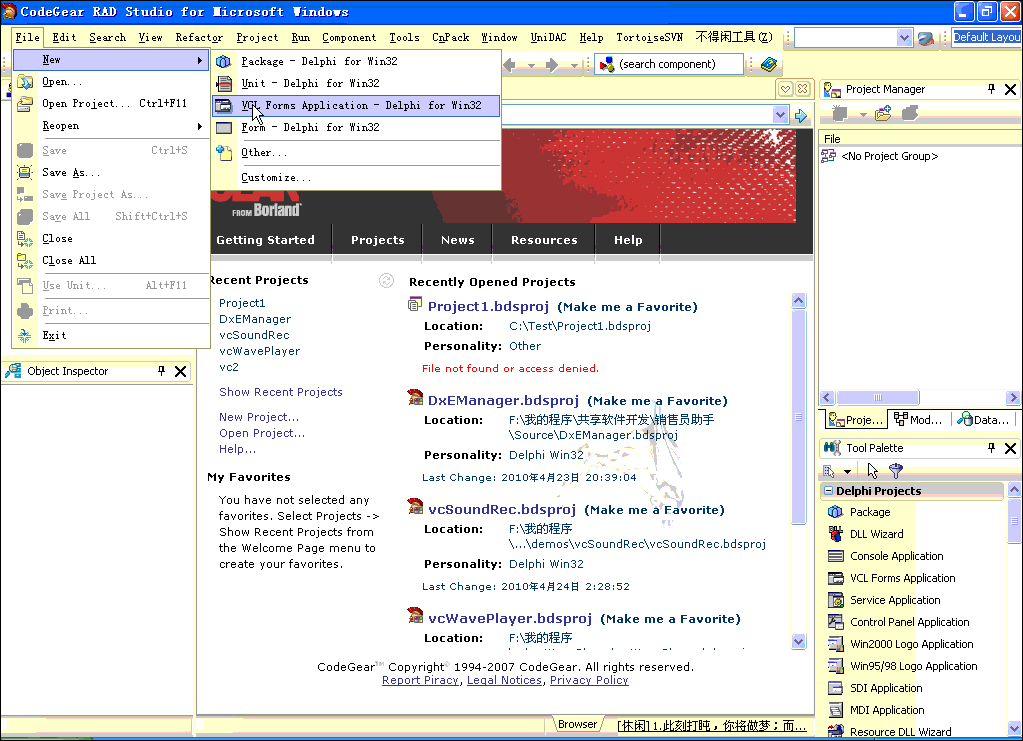Choose Unit - Delphi for Win32 entry
This screenshot has height=741, width=1023.
[x=356, y=83]
